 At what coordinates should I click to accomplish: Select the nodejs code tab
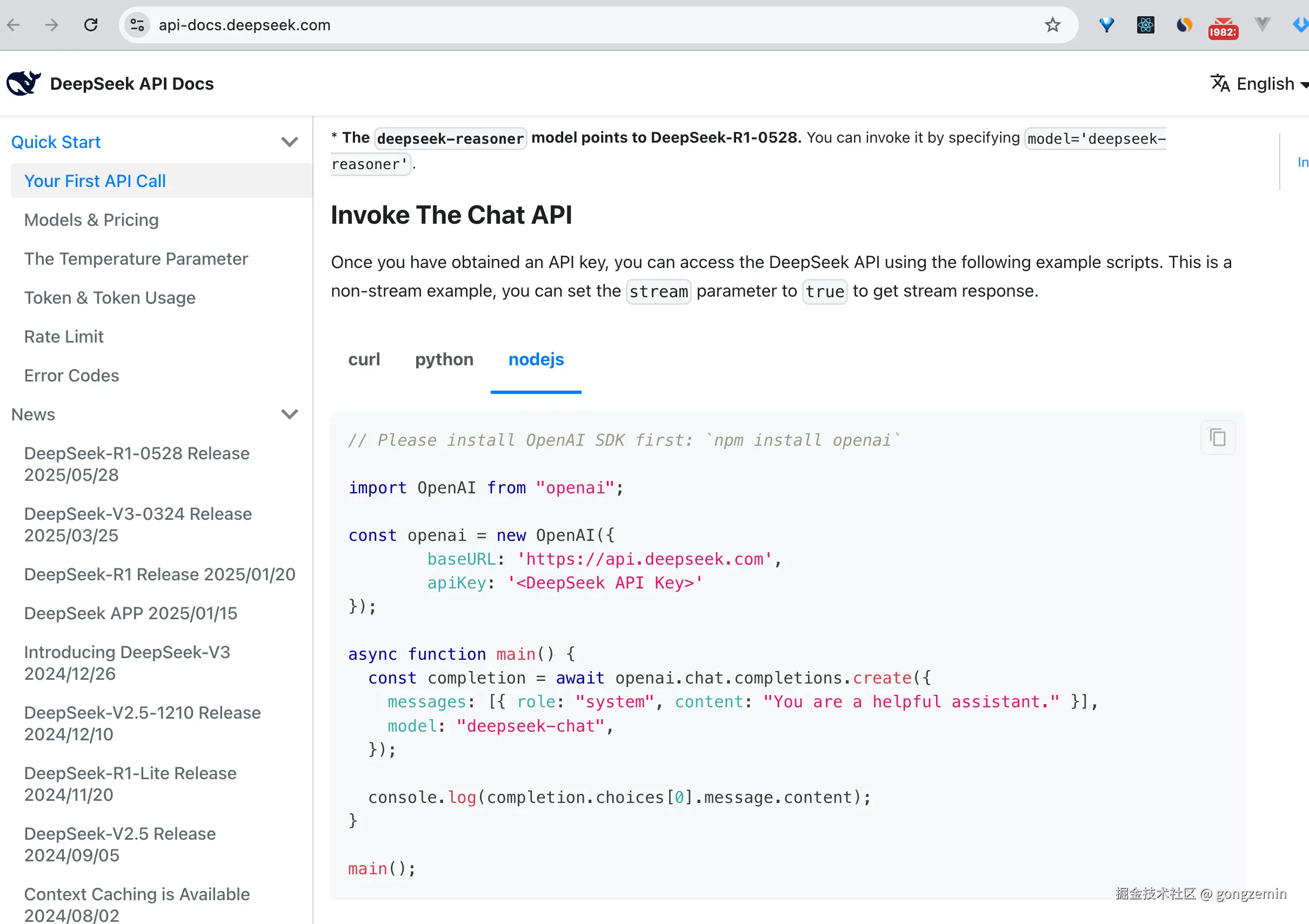click(x=536, y=360)
